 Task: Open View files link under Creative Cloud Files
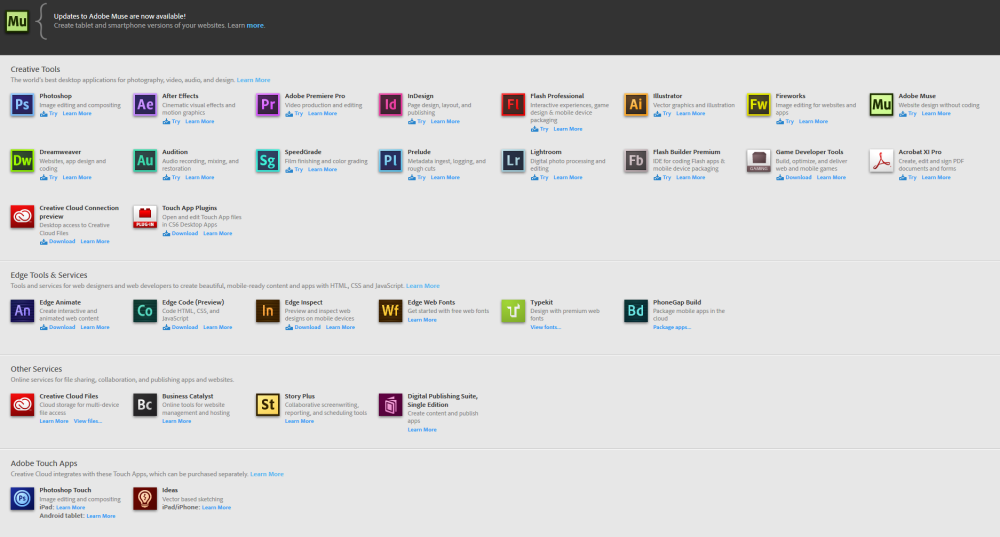88,421
